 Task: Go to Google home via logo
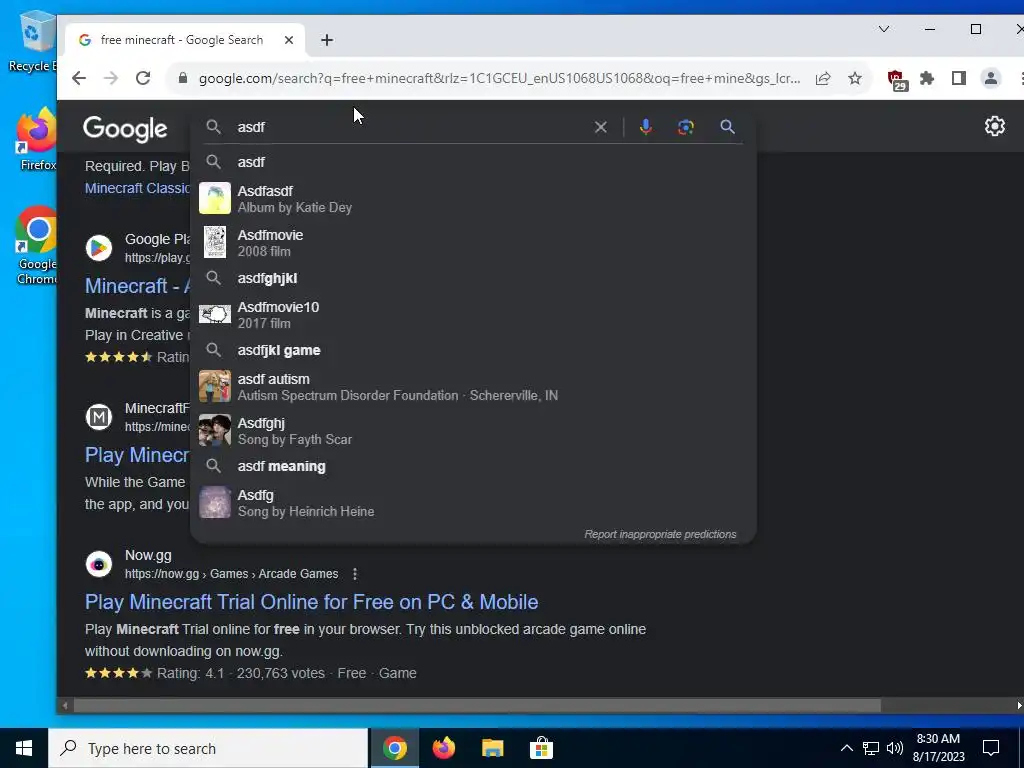(x=125, y=129)
